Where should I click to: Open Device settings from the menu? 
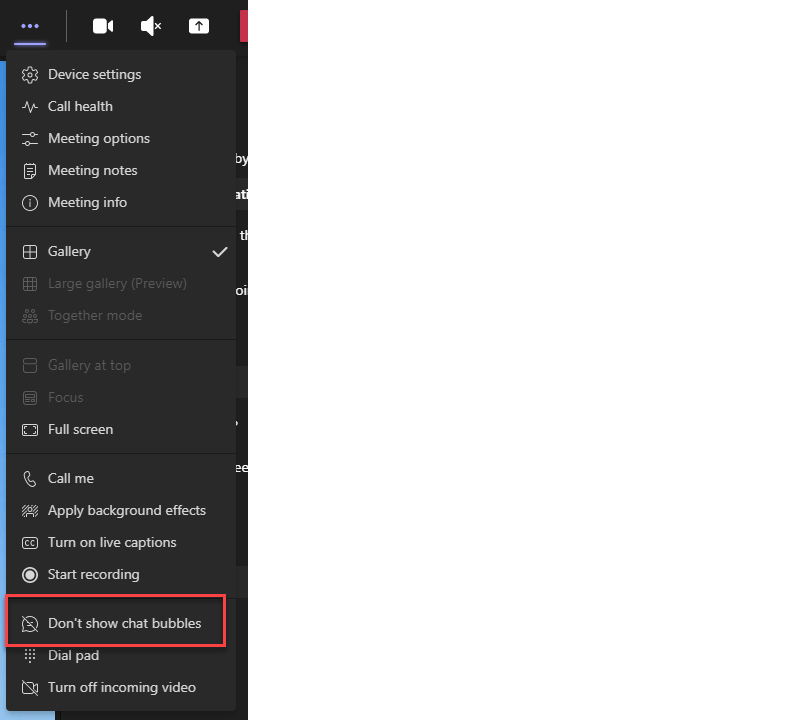(x=94, y=74)
